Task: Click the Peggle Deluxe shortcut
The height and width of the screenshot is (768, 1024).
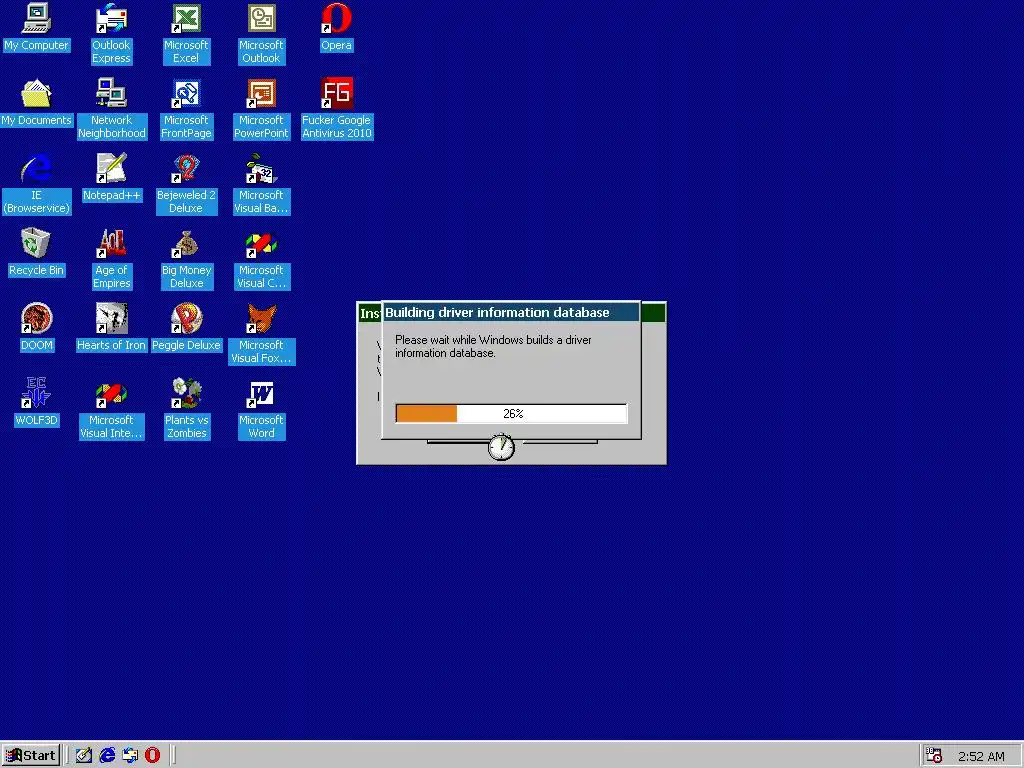Action: 186,328
